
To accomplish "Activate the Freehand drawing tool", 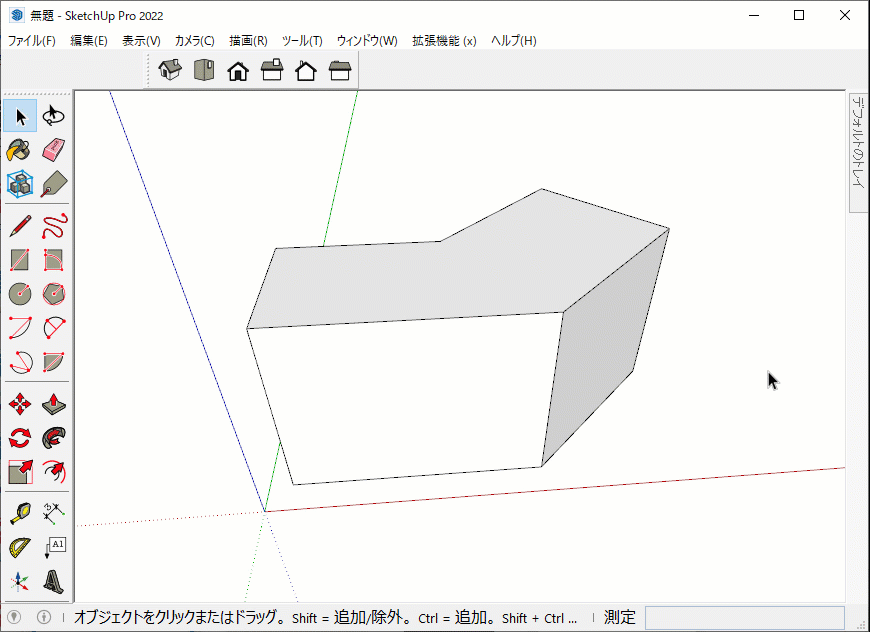I will [x=54, y=226].
